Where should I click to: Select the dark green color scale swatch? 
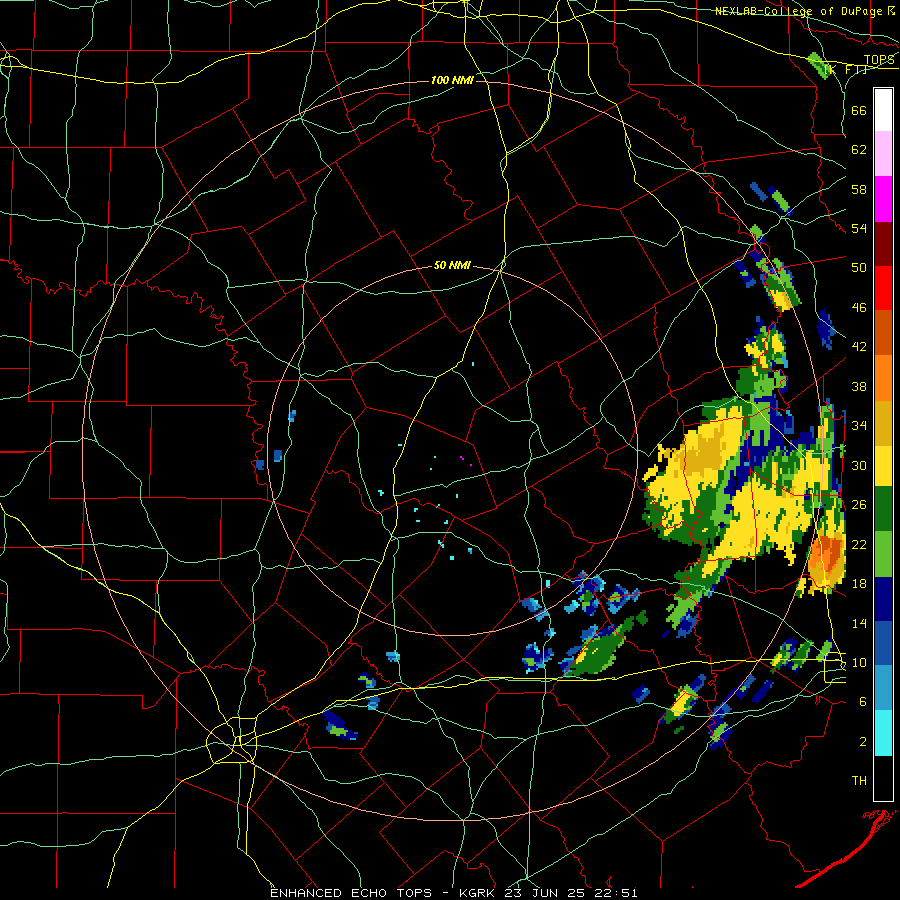coord(883,509)
